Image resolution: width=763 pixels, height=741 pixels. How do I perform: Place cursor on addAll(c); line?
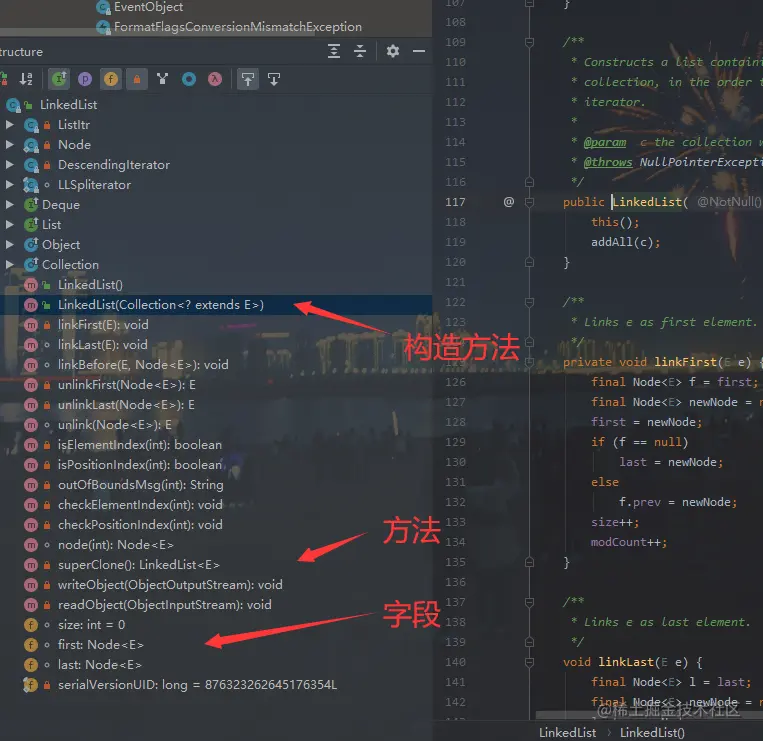tap(625, 242)
